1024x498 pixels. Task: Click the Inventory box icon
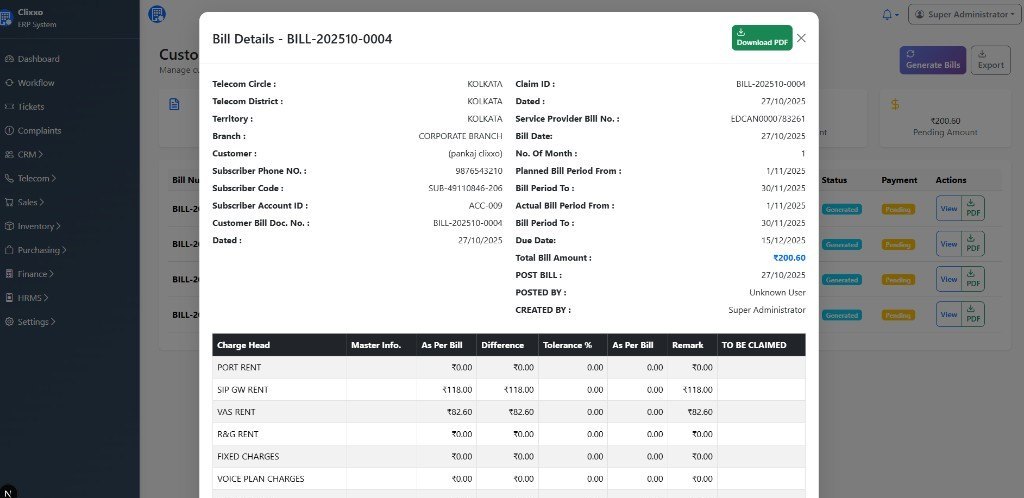point(9,226)
